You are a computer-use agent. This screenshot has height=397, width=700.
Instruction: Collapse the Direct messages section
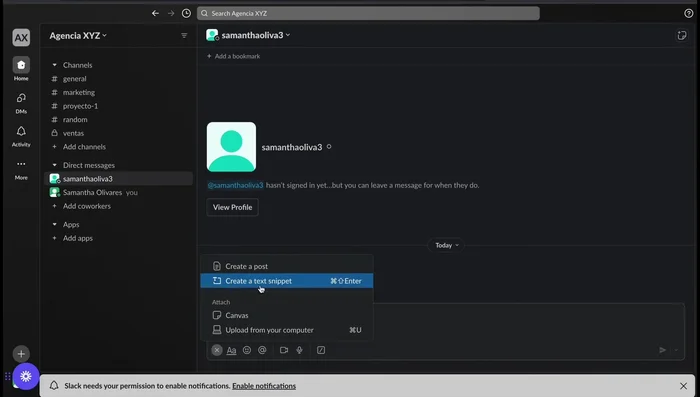54,165
